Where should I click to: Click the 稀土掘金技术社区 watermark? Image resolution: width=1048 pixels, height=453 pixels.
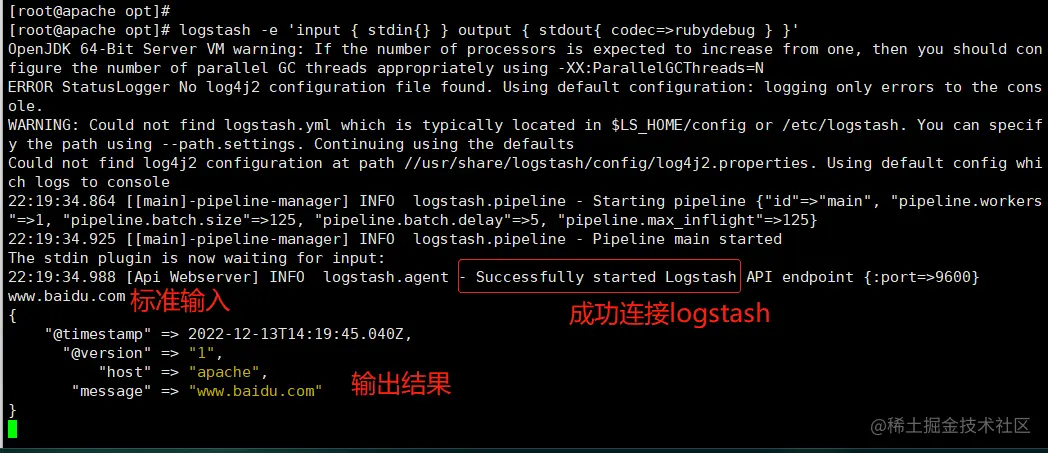(951, 425)
